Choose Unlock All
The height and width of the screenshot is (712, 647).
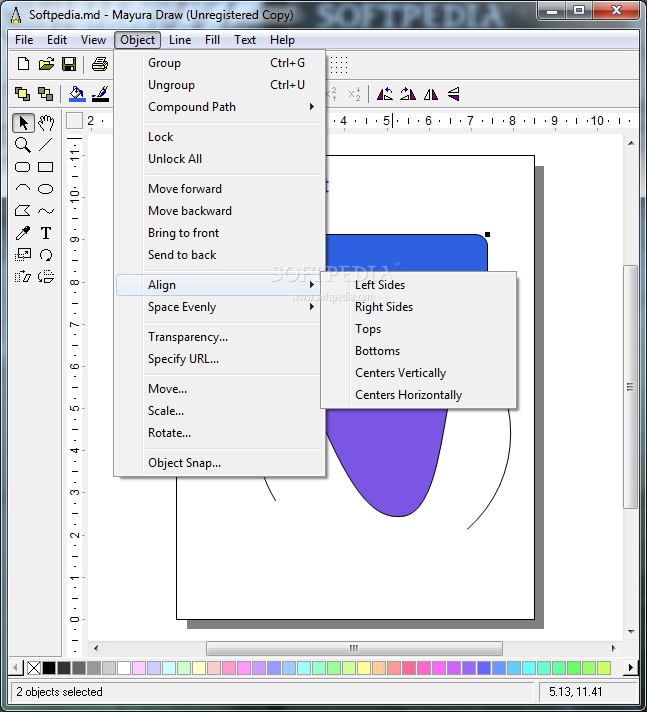[220, 159]
